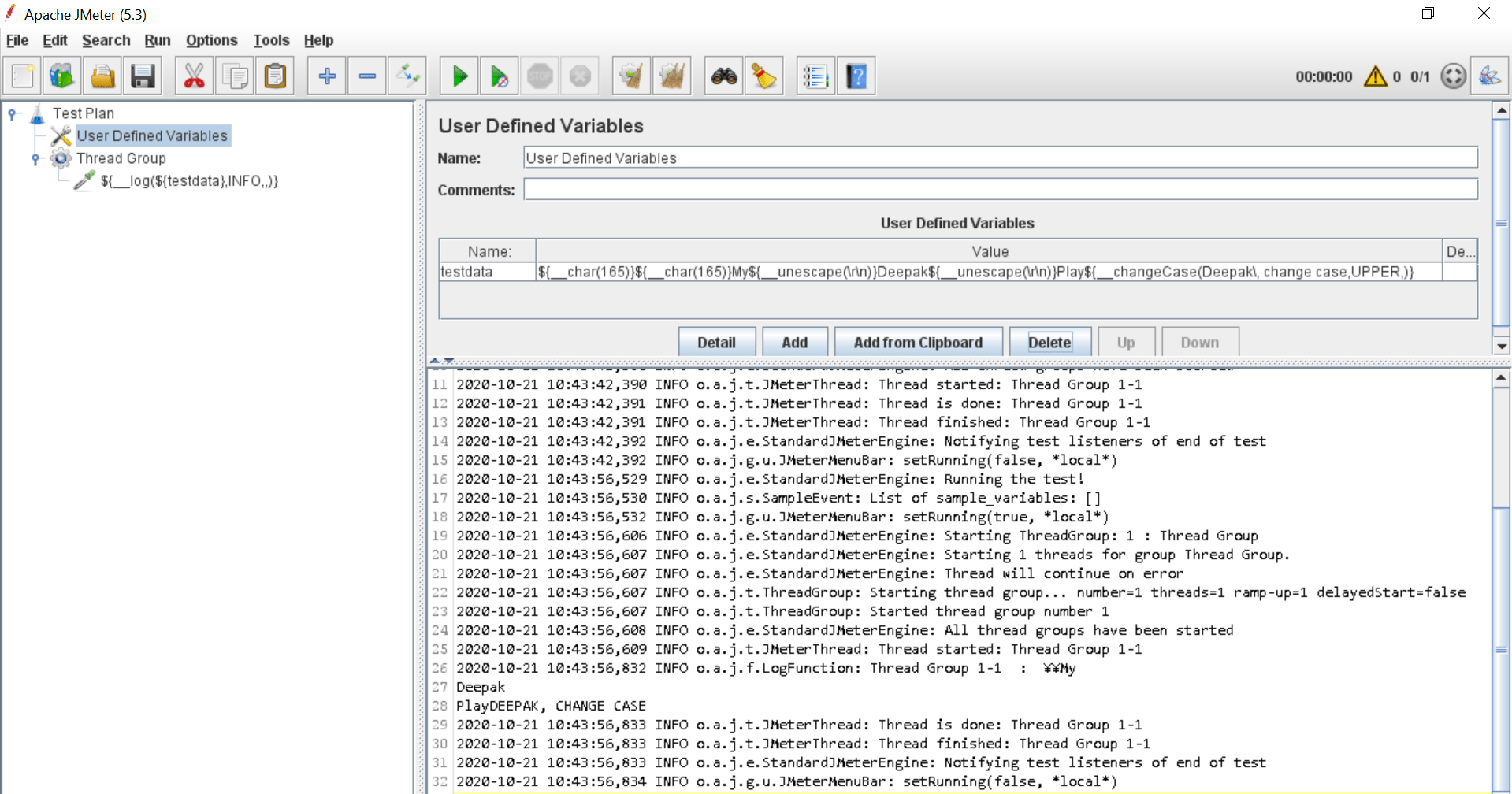This screenshot has width=1512, height=794.
Task: Reset search with the broom icon
Action: (763, 76)
